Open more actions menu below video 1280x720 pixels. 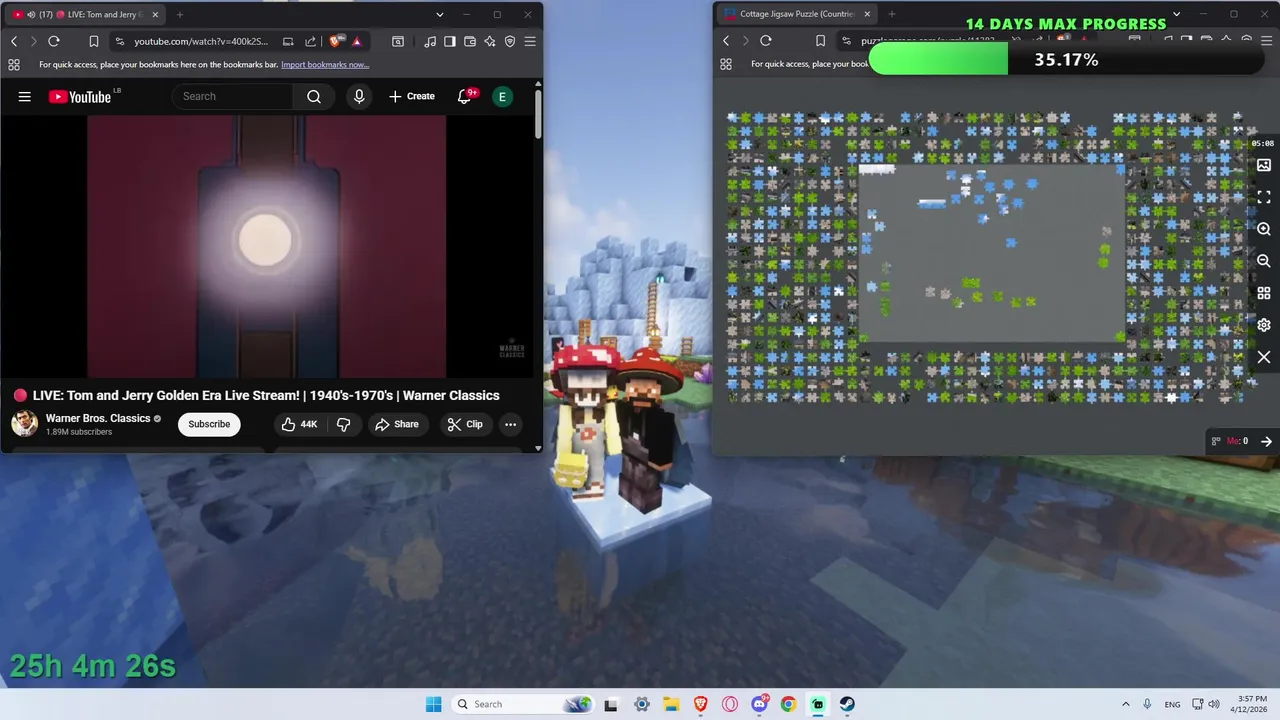pos(510,424)
